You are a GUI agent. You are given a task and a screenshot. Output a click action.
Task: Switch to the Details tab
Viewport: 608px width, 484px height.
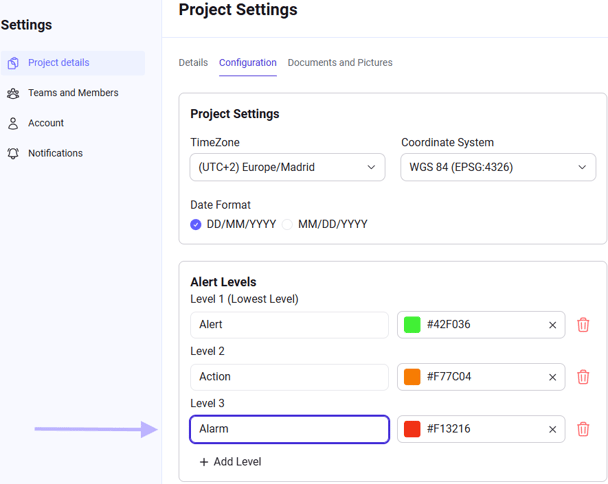(193, 63)
